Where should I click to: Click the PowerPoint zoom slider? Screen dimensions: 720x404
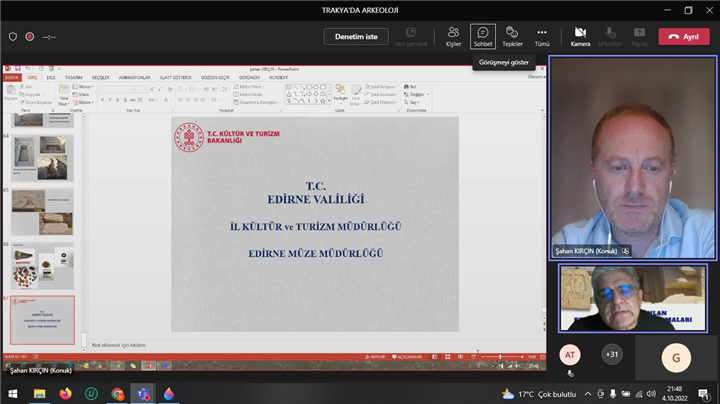pyautogui.click(x=500, y=356)
